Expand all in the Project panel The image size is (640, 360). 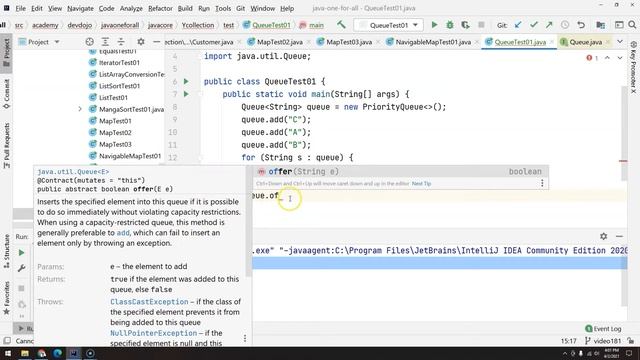pyautogui.click(x=105, y=42)
